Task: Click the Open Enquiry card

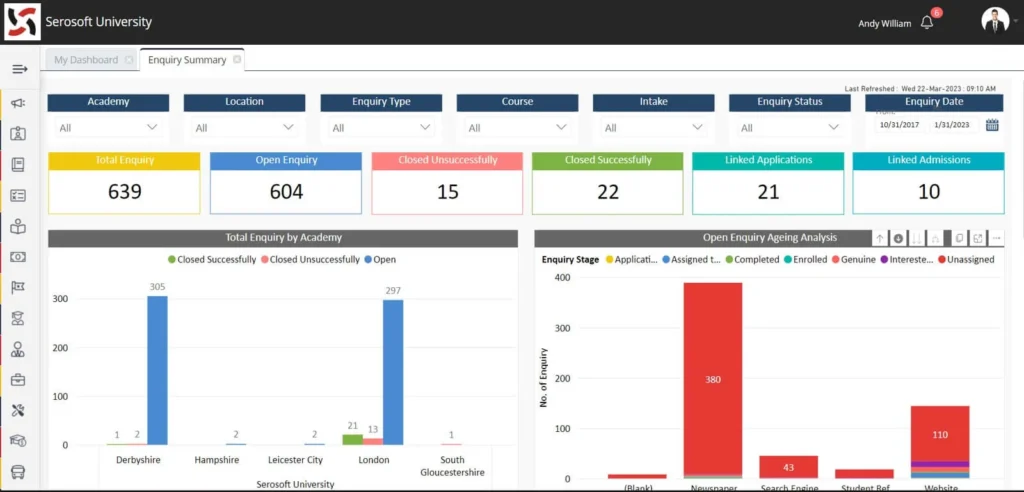Action: (286, 183)
